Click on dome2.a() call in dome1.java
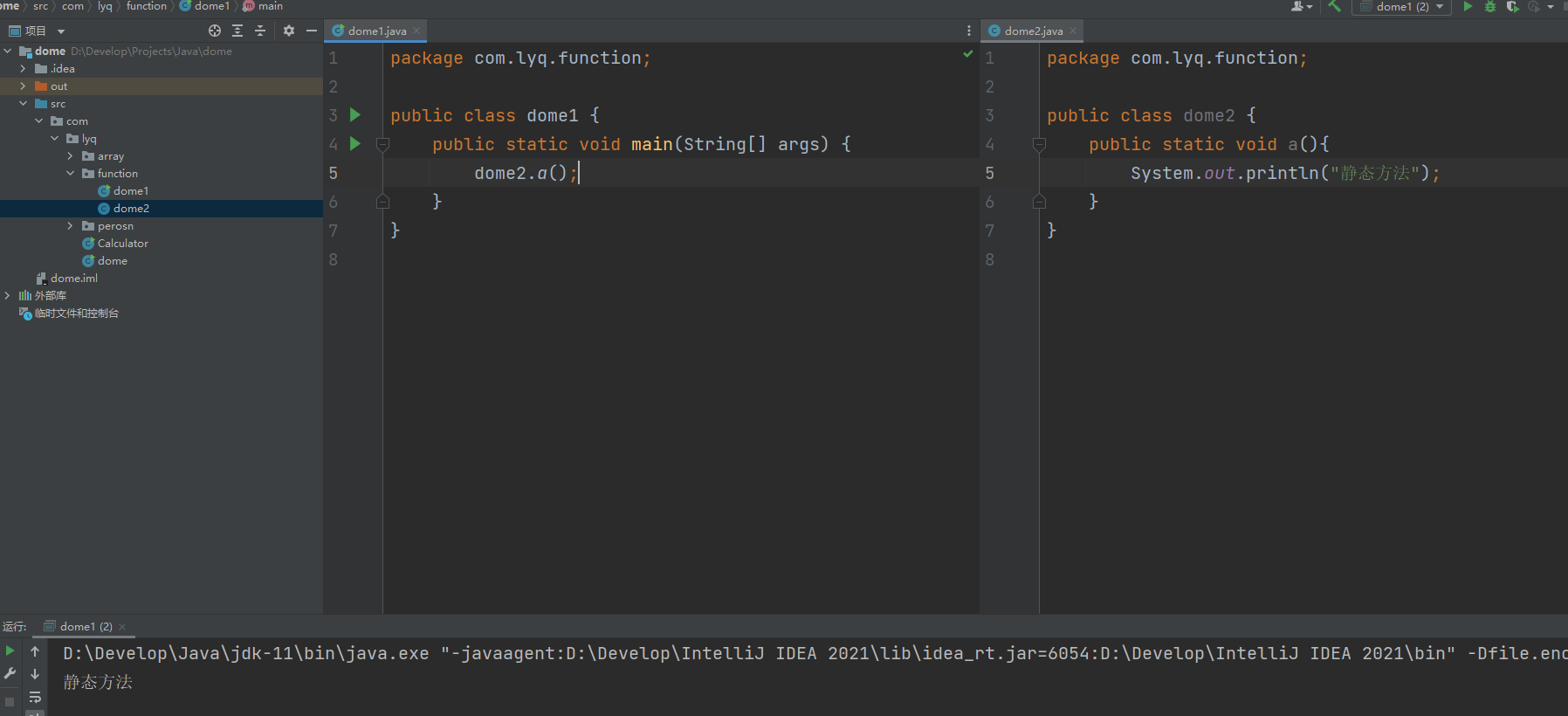 tap(526, 173)
